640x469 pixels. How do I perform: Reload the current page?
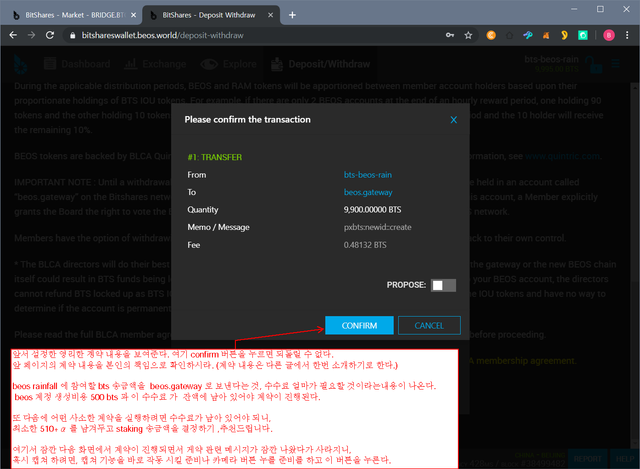[50, 35]
